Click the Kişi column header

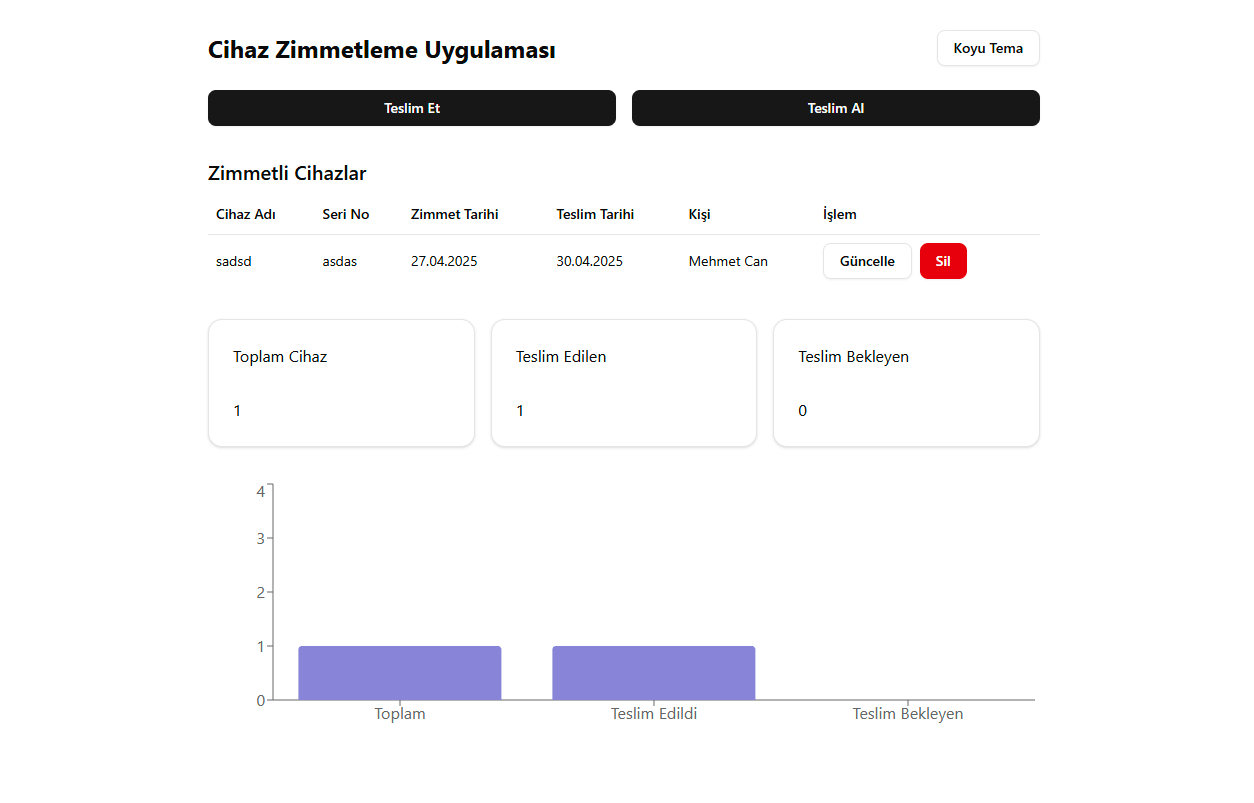(x=700, y=214)
